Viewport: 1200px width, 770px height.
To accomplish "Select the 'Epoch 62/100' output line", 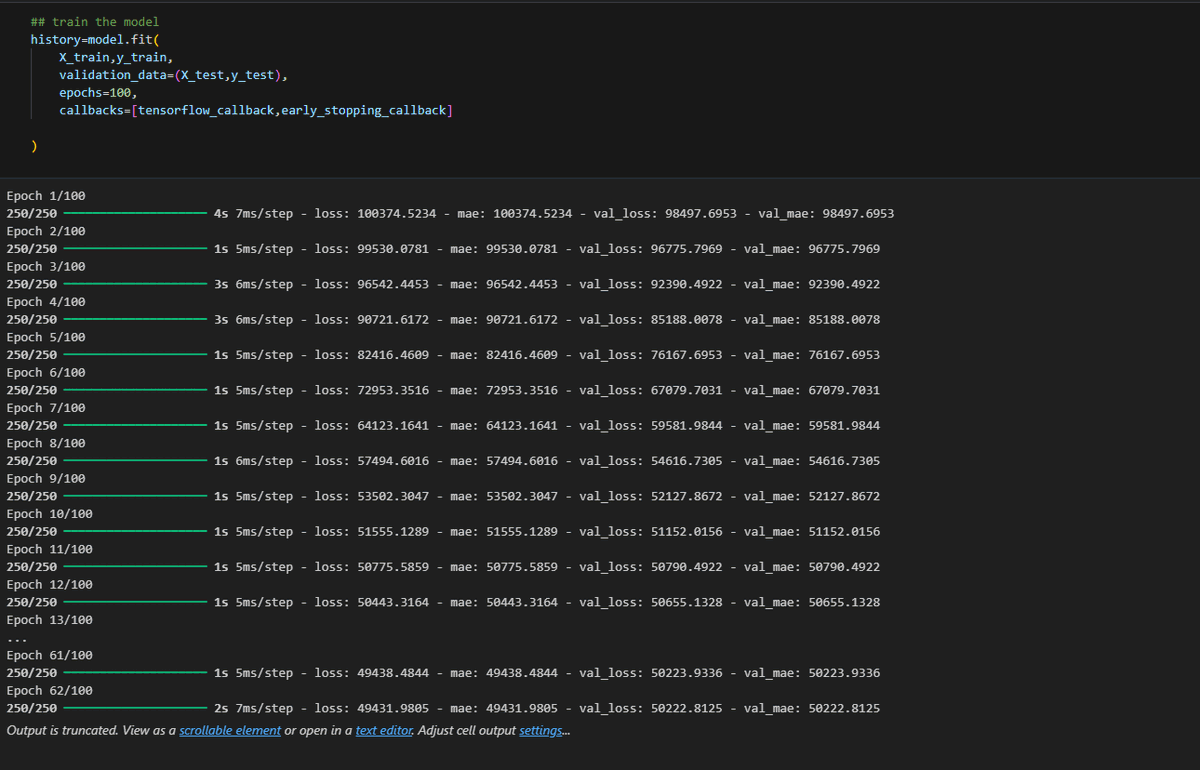I will point(50,691).
